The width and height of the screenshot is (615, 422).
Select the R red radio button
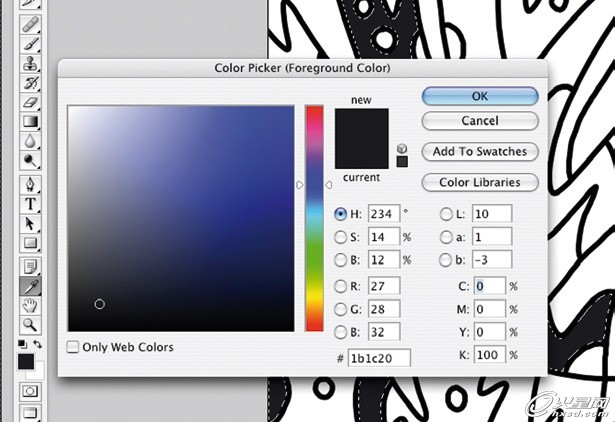[x=341, y=288]
